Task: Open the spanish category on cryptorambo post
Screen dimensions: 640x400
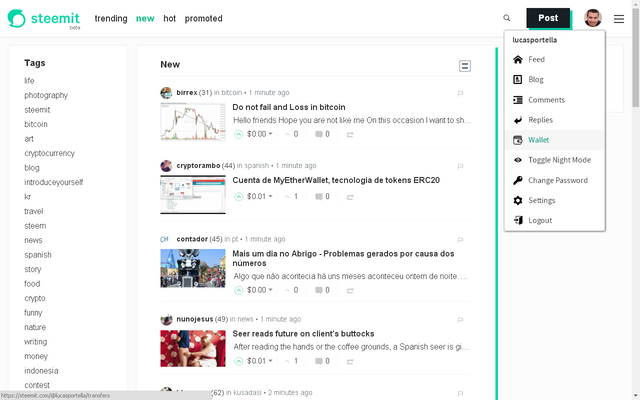Action: 256,166
